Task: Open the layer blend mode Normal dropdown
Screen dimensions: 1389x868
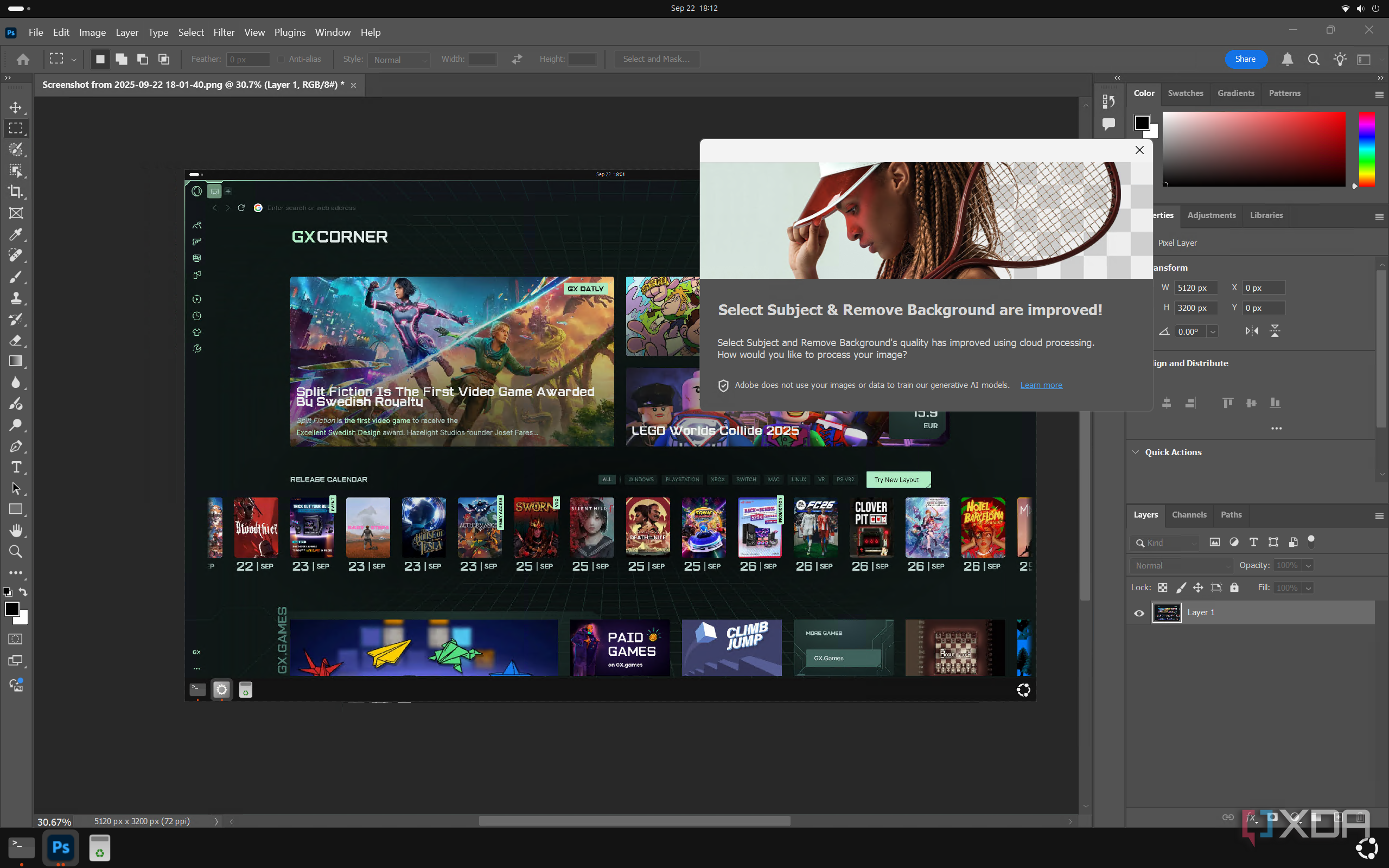Action: (x=1181, y=565)
